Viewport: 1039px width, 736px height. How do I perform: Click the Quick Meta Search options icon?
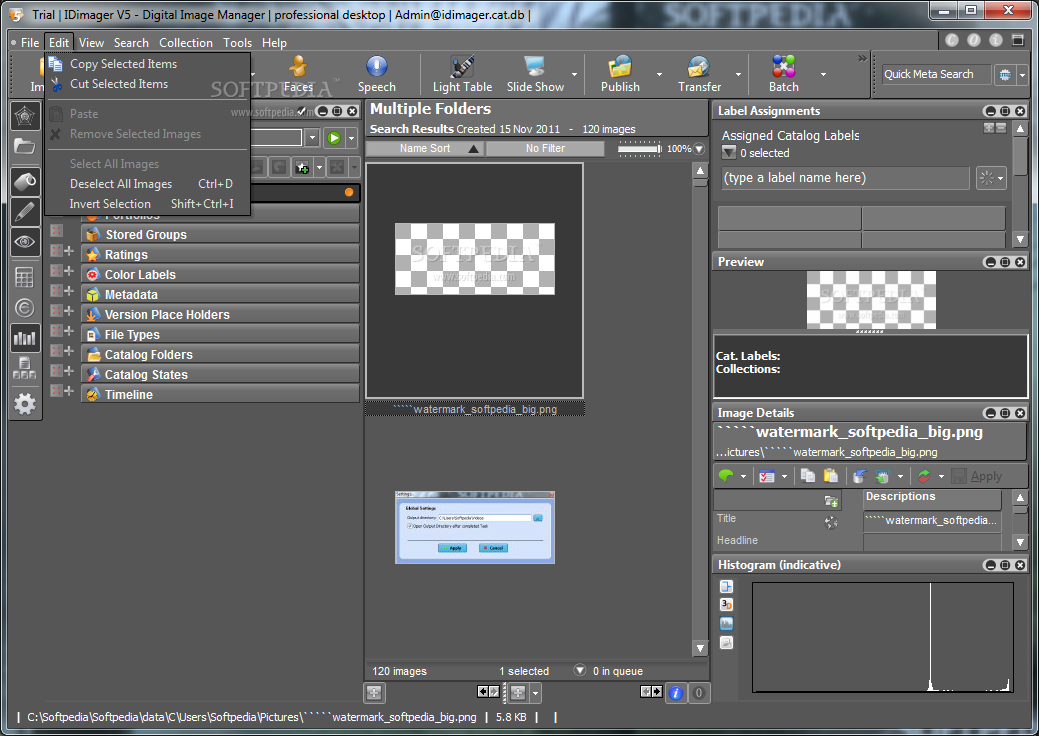pyautogui.click(x=1005, y=74)
